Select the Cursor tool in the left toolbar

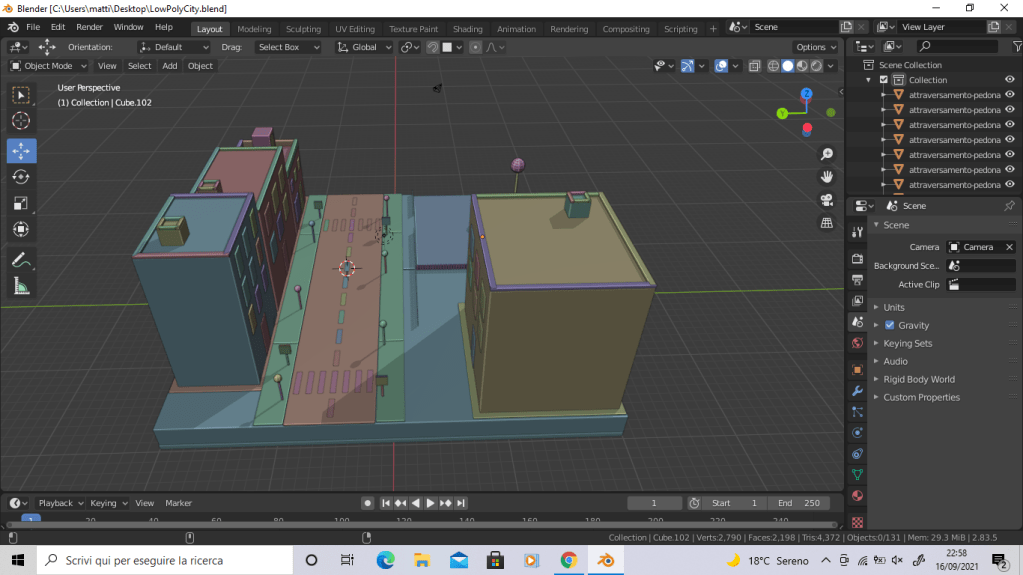coord(21,121)
